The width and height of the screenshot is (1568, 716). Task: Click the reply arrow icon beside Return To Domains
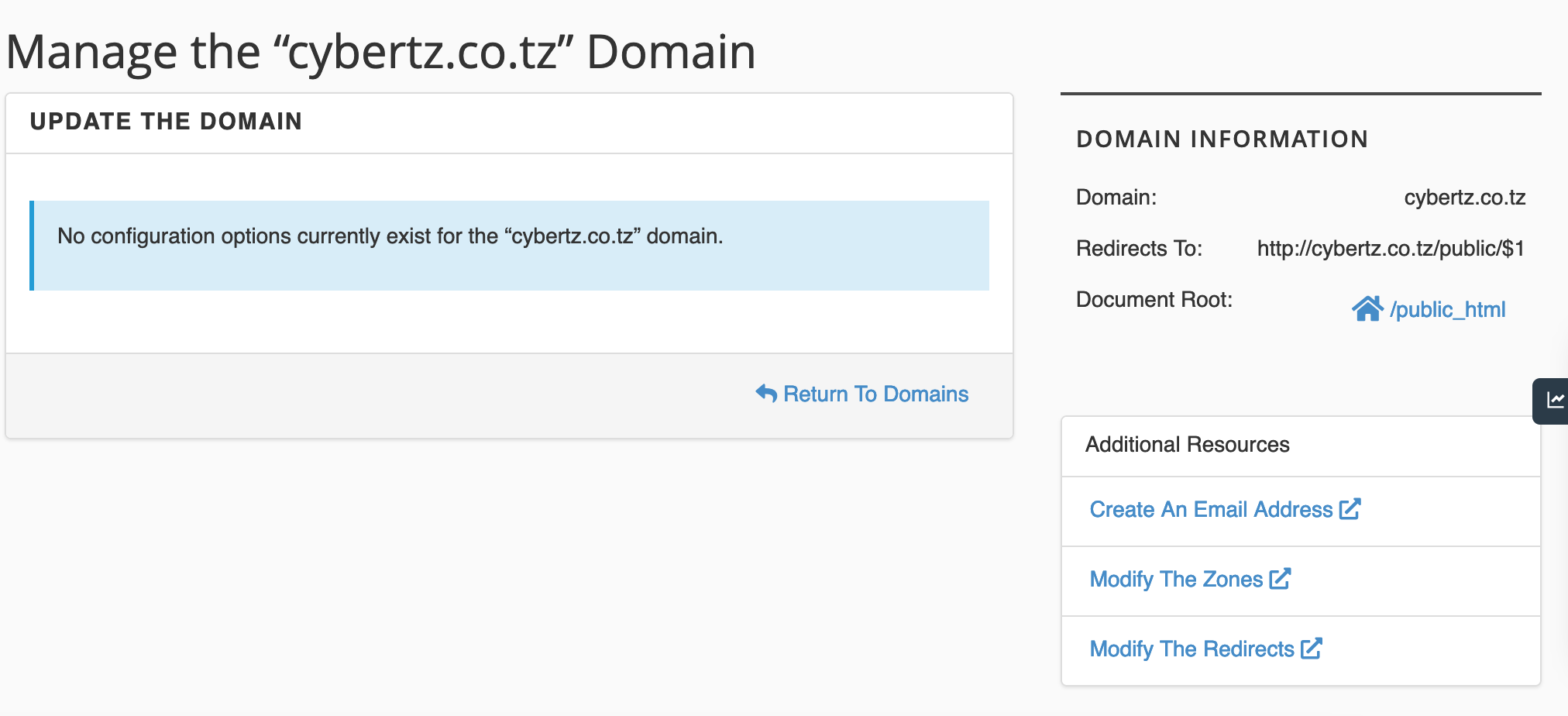pyautogui.click(x=765, y=394)
